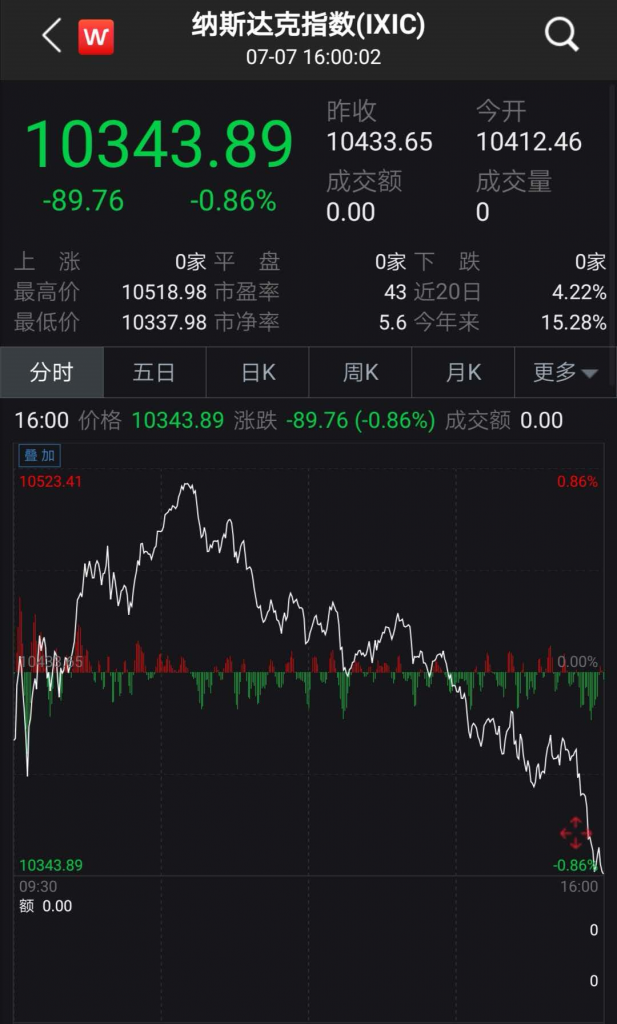Image resolution: width=617 pixels, height=1024 pixels.
Task: Tap the 纳斯达克指数(IXIC) title
Action: (x=308, y=25)
